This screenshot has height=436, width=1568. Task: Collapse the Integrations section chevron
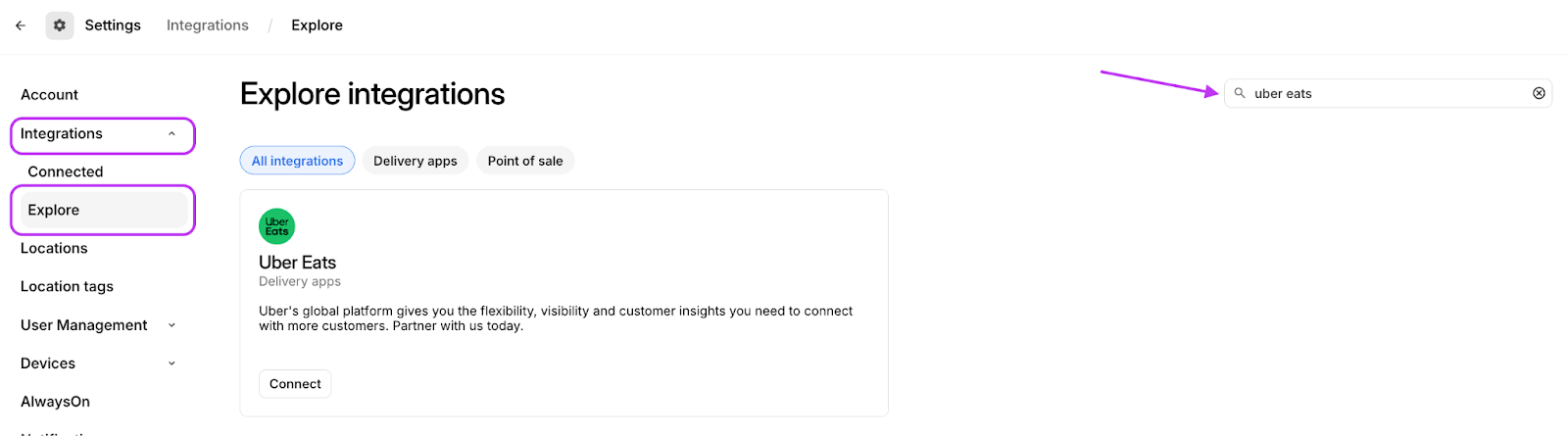point(171,134)
